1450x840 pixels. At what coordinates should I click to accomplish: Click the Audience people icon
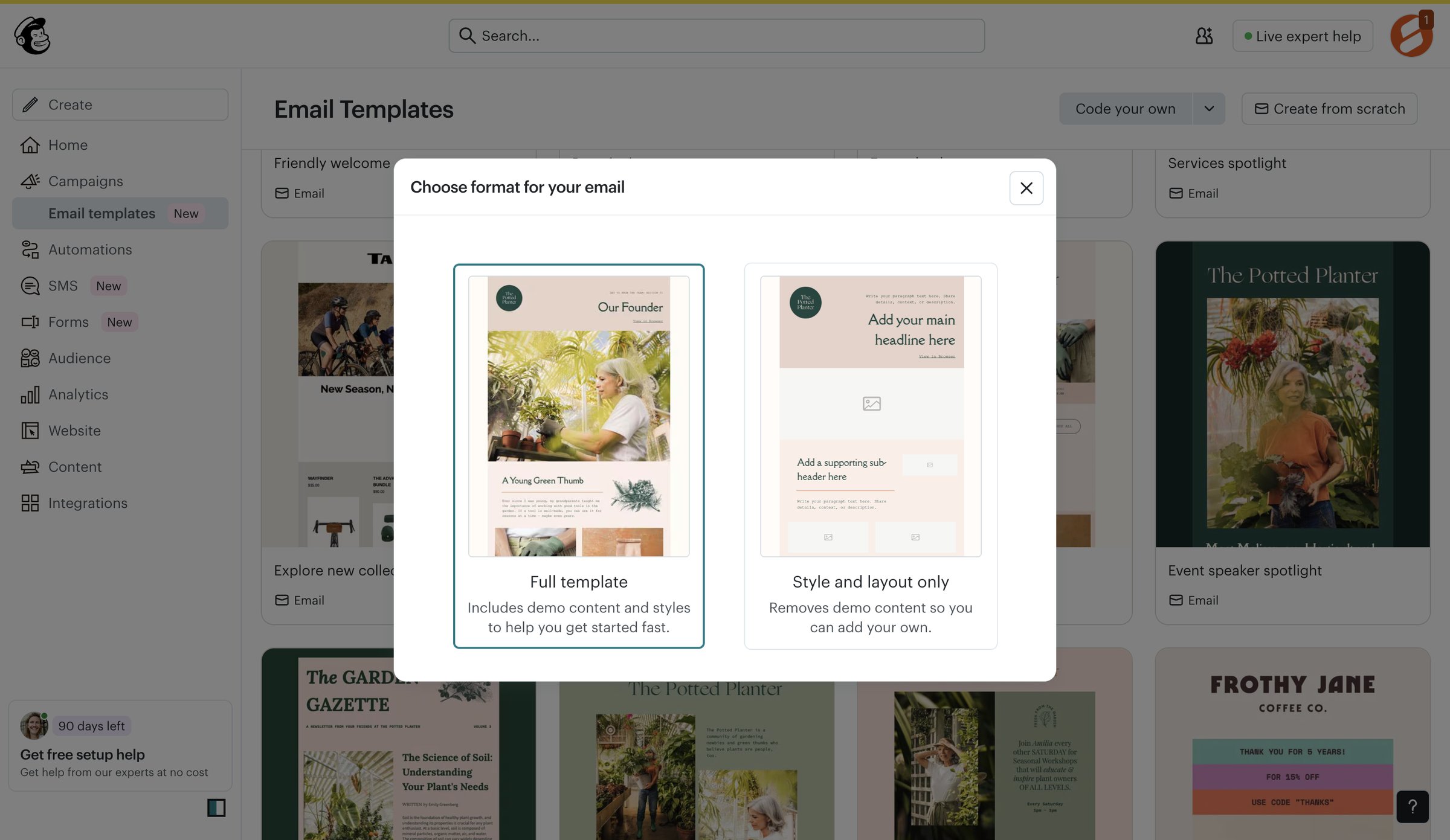(x=30, y=358)
